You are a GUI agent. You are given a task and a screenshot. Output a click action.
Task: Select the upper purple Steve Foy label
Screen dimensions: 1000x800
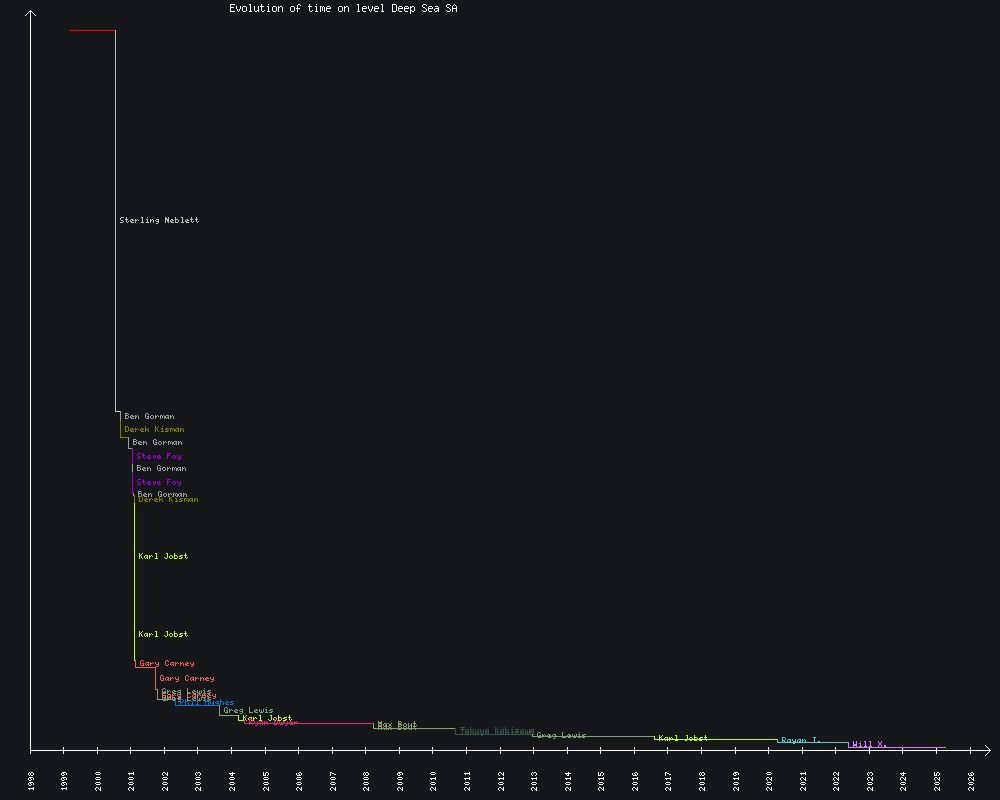coord(159,456)
